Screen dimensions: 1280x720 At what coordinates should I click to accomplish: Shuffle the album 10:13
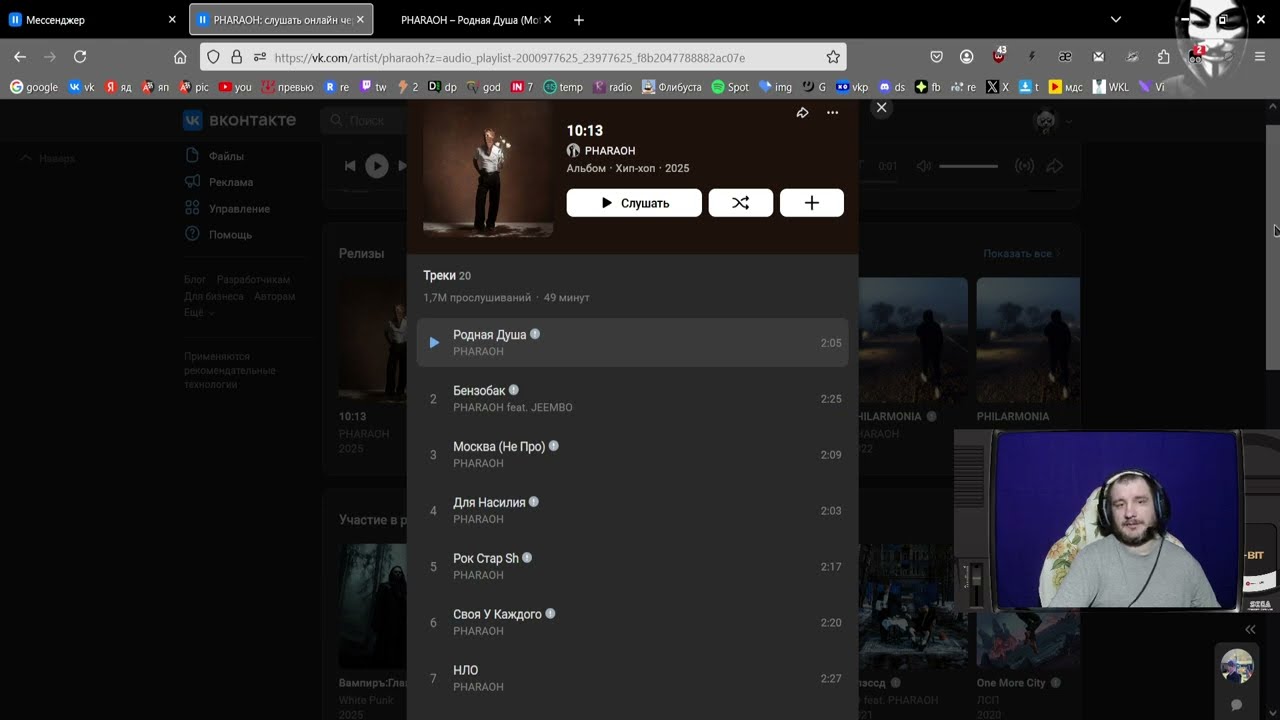click(x=741, y=203)
